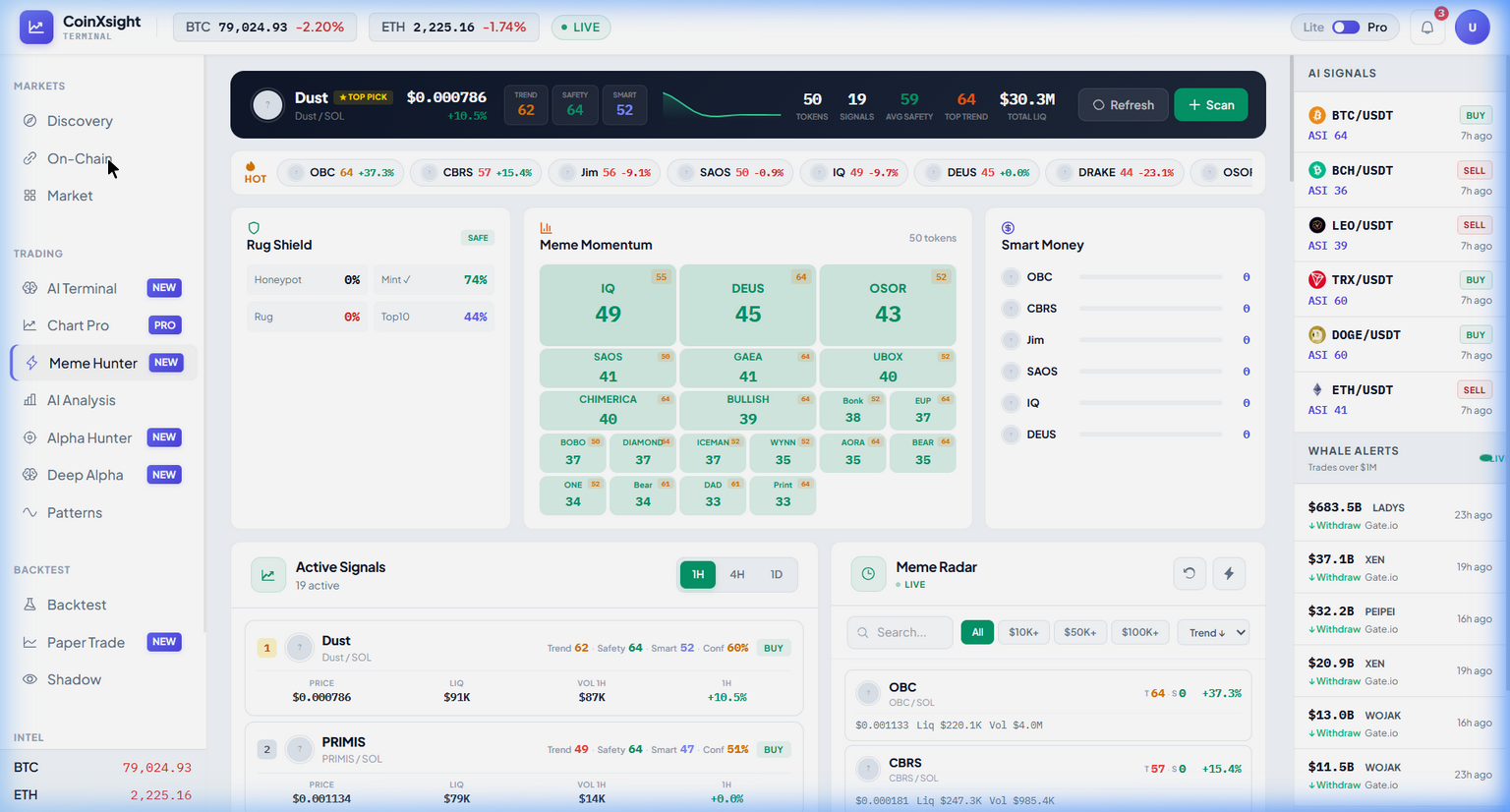Click the Shadow eye icon
Image resolution: width=1510 pixels, height=812 pixels.
pyautogui.click(x=29, y=679)
